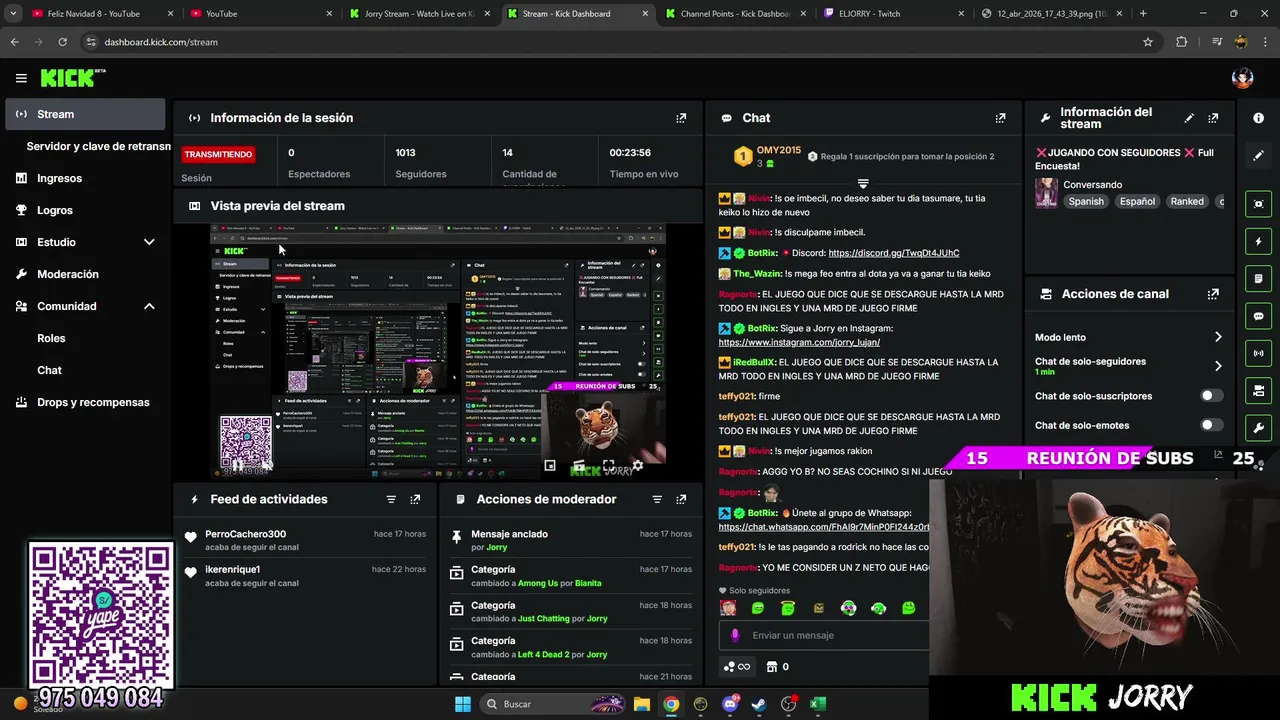Select Stream in the sidebar
This screenshot has height=720, width=1280.
click(85, 114)
